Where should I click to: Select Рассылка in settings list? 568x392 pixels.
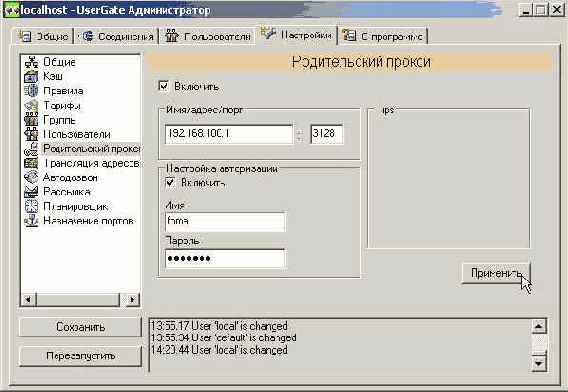point(67,192)
